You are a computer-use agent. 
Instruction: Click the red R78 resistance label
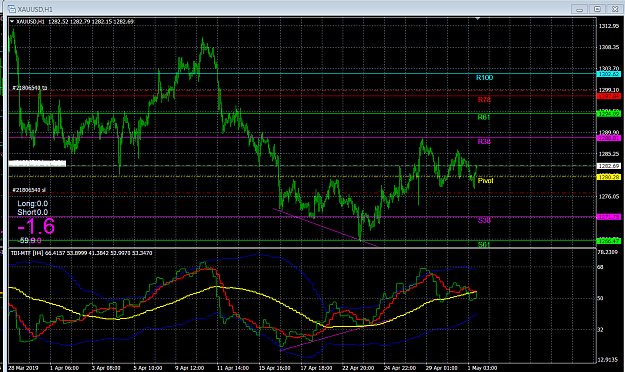[484, 100]
